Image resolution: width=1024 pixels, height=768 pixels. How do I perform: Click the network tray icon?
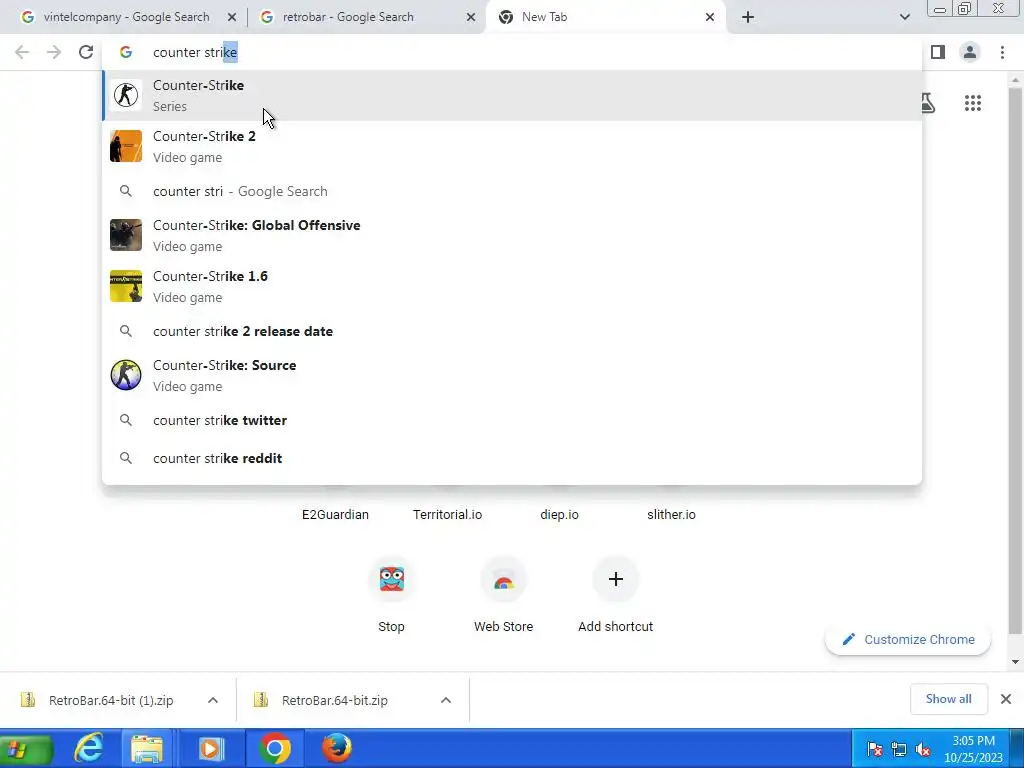tap(899, 750)
